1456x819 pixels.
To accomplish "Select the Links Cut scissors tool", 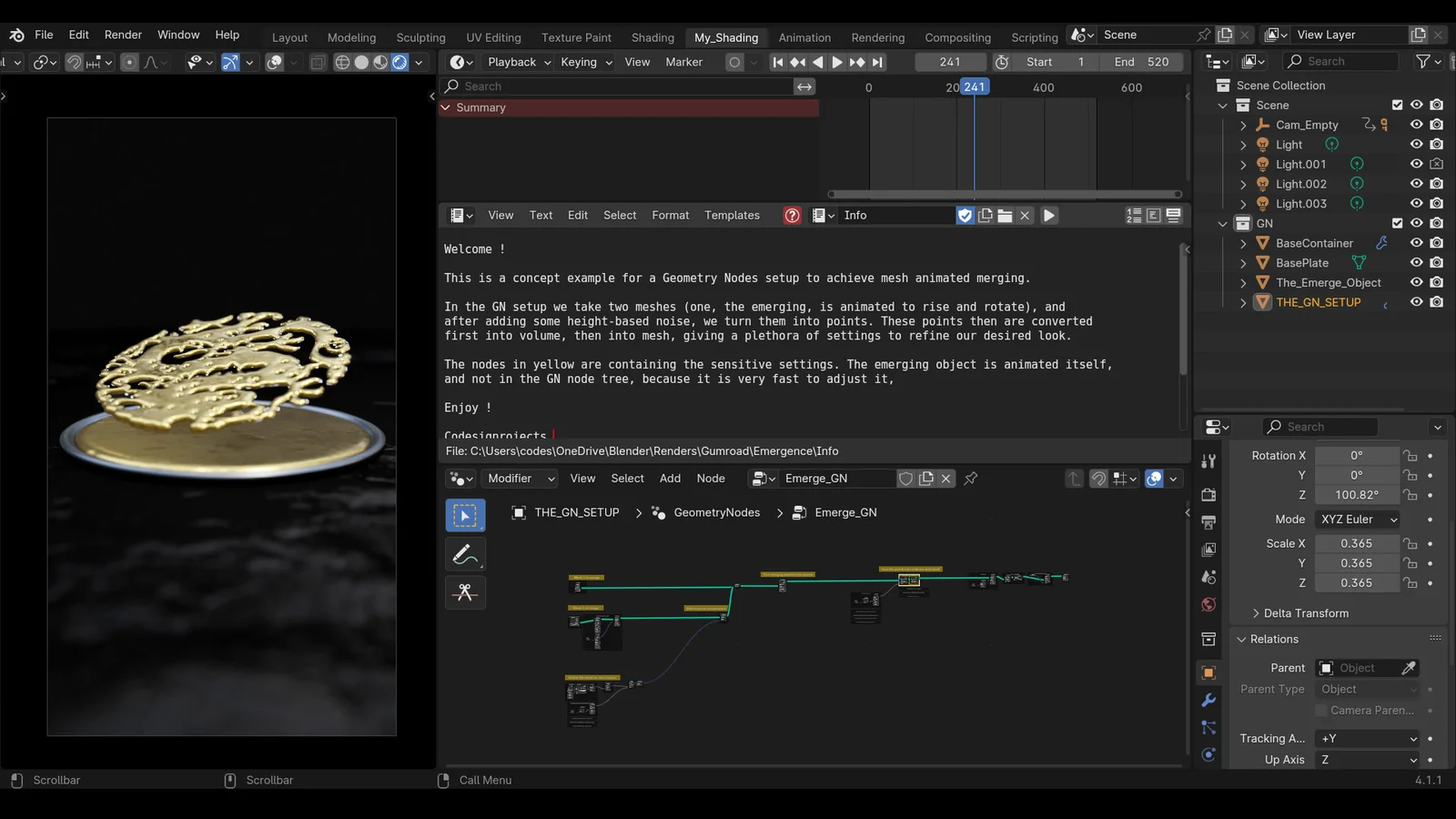I will point(465,592).
